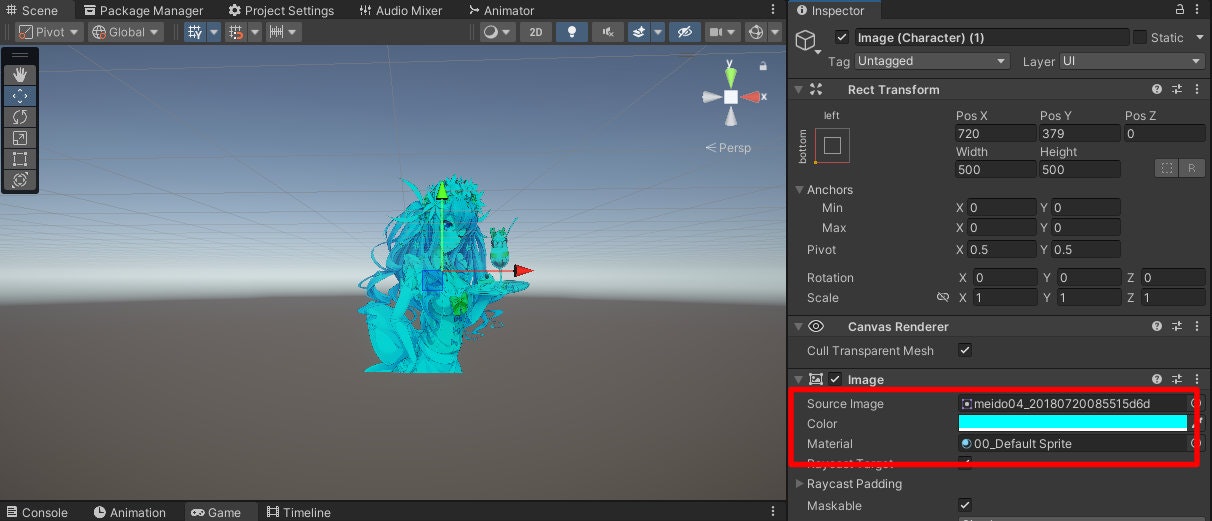Screen dimensions: 1212x521
Task: Toggle scene audio mute button
Action: [x=608, y=32]
